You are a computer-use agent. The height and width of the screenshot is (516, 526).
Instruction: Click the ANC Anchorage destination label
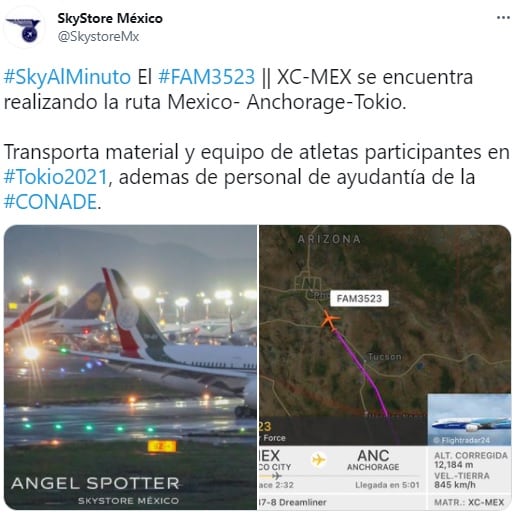pos(373,460)
